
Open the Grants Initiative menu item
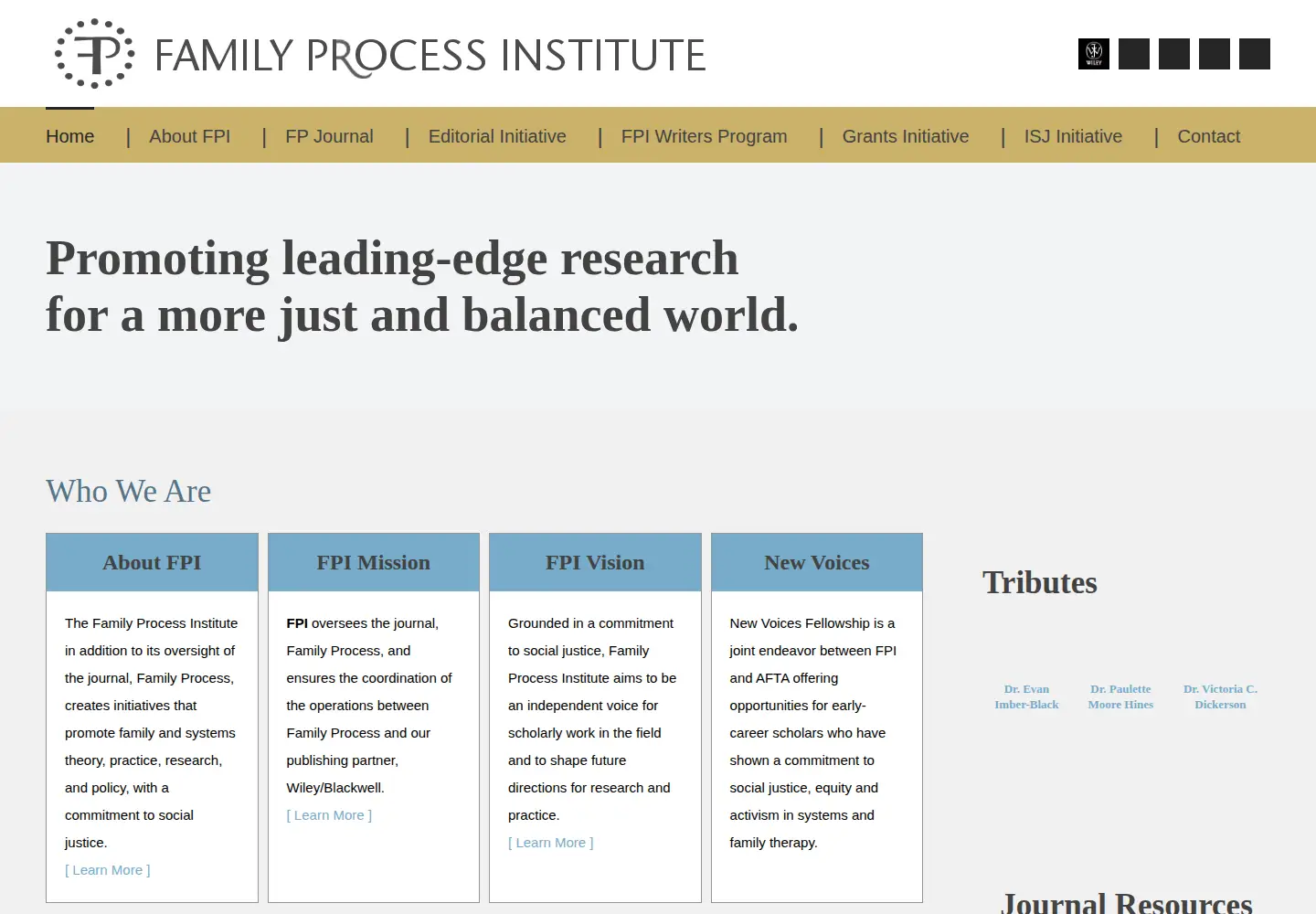(x=906, y=136)
